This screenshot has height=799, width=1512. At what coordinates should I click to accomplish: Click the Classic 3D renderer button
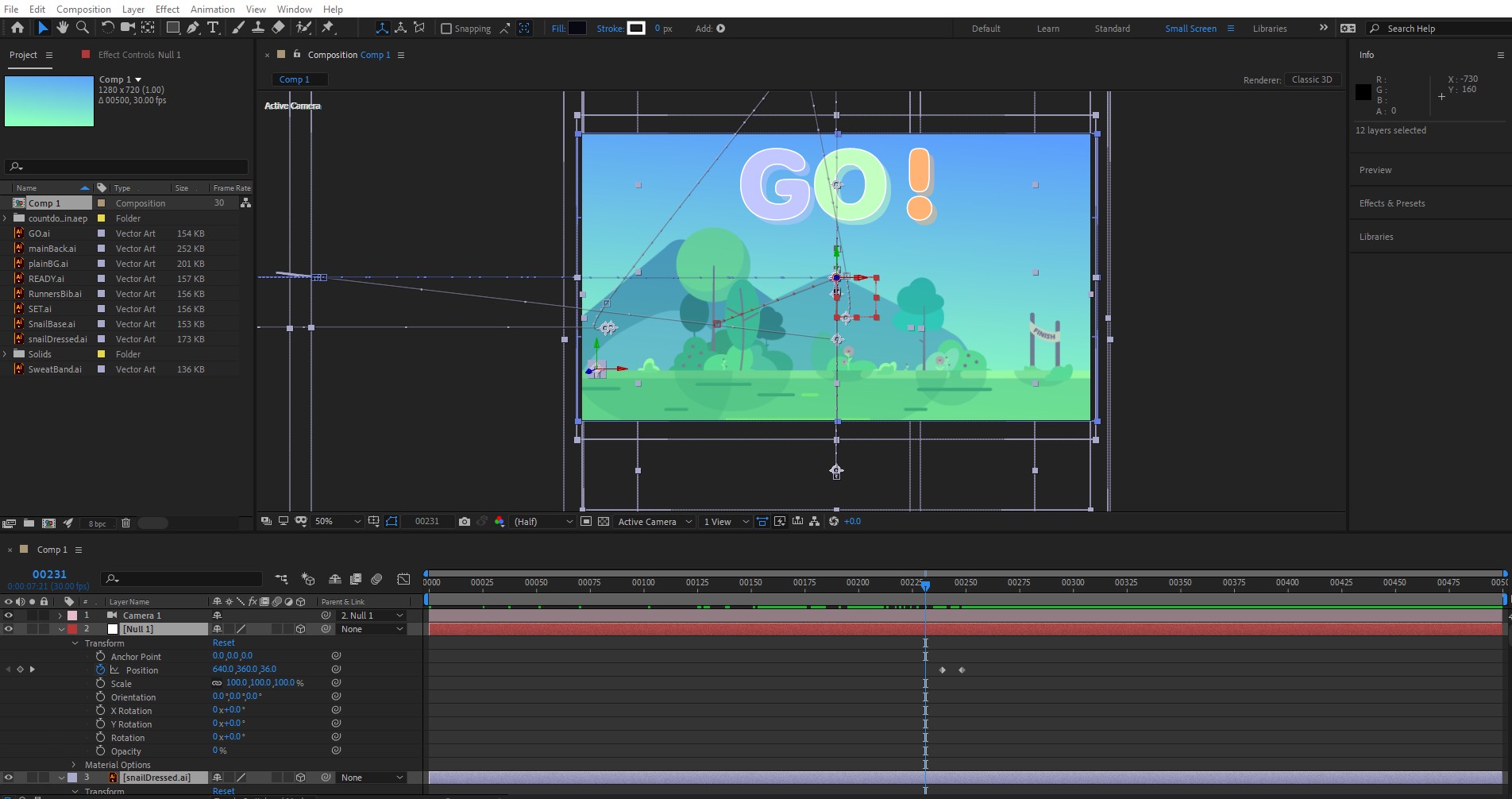1312,79
